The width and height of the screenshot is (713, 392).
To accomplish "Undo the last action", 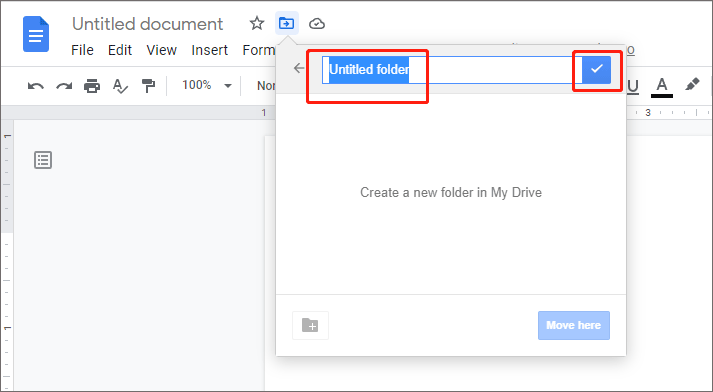I will [36, 85].
